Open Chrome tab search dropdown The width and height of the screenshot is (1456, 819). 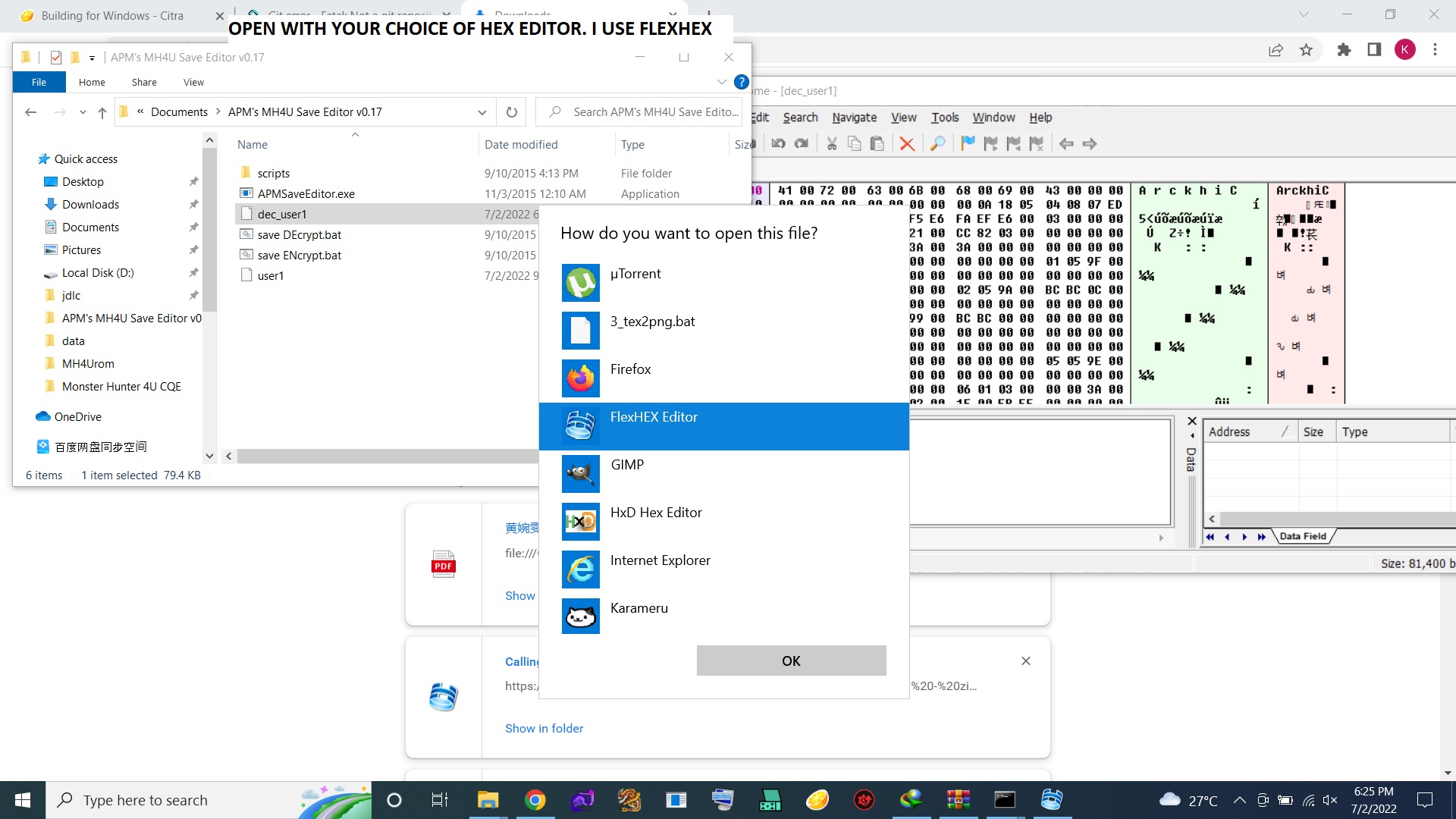(x=1304, y=14)
